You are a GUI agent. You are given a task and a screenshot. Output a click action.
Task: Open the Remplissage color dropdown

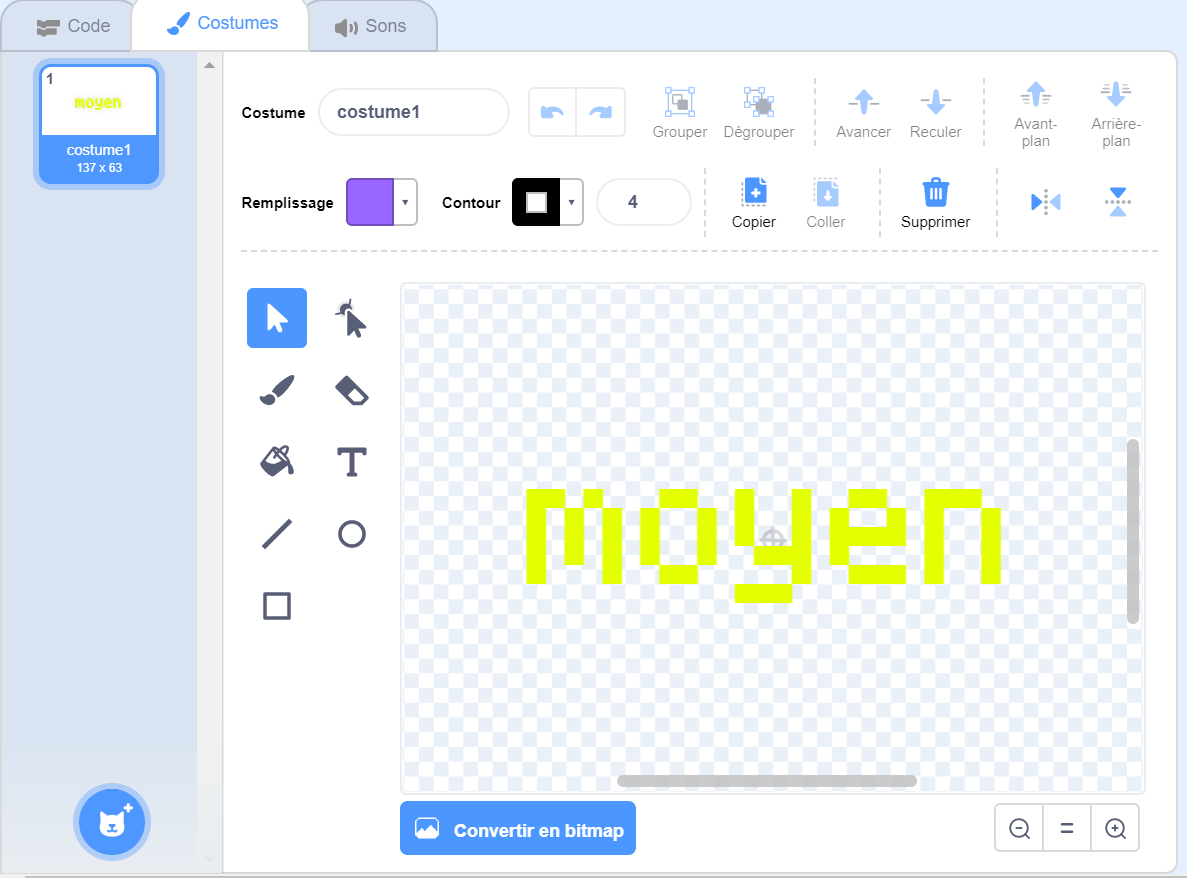(x=405, y=202)
